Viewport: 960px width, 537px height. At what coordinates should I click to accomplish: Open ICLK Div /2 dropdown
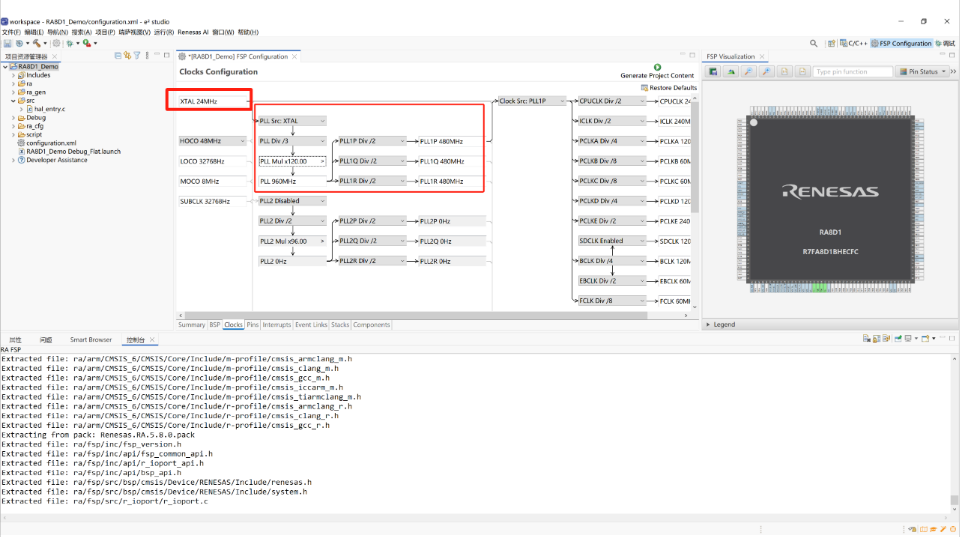tap(612, 121)
